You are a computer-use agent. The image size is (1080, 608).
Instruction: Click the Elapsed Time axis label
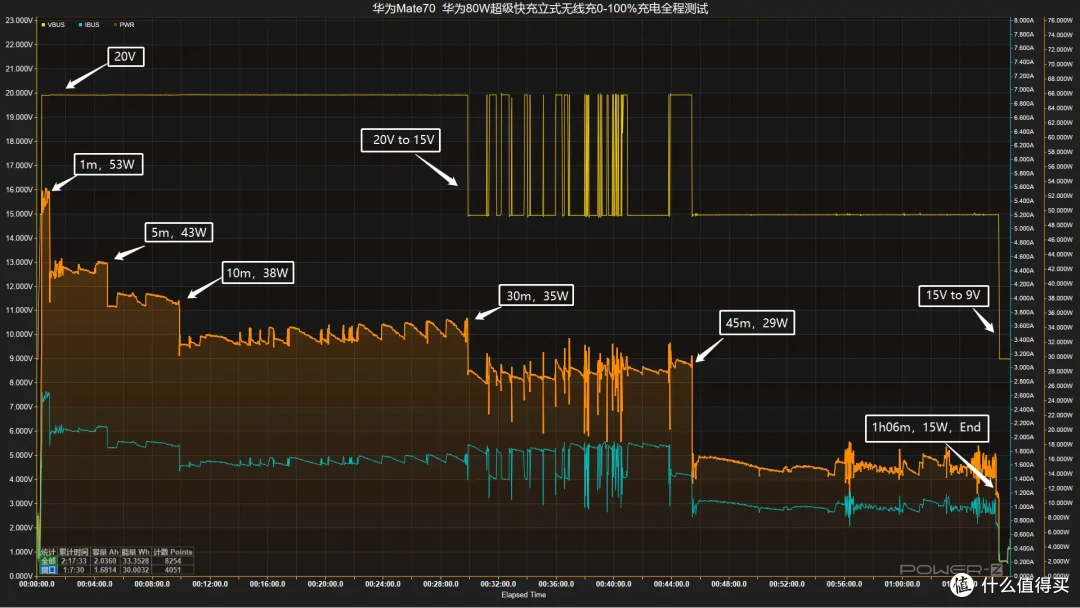[x=523, y=595]
